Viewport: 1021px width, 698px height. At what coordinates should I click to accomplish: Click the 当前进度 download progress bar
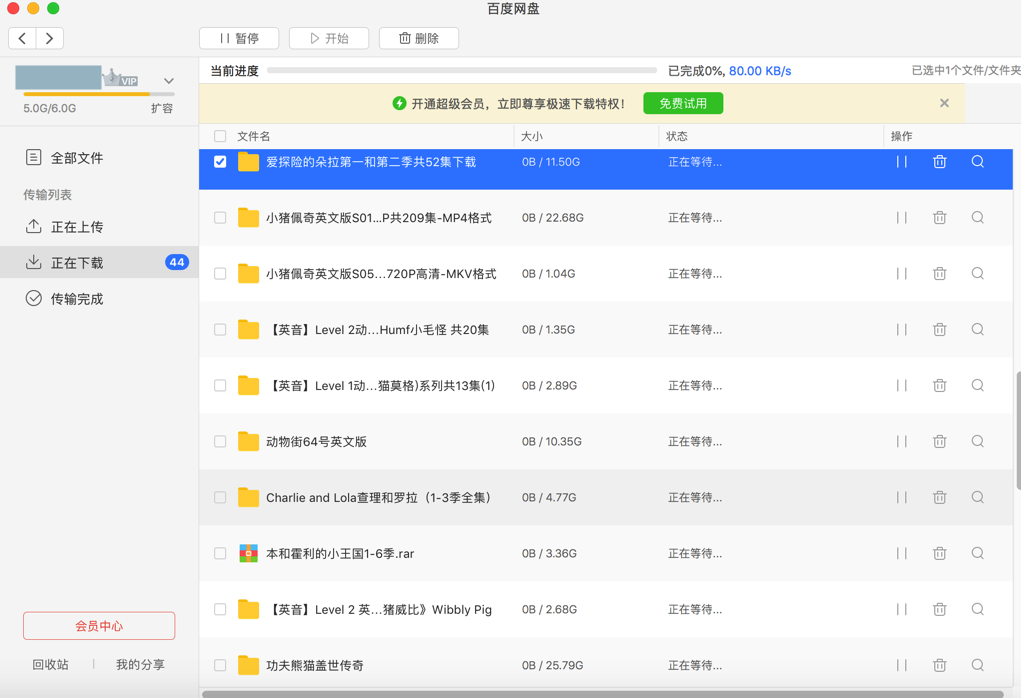tap(462, 70)
